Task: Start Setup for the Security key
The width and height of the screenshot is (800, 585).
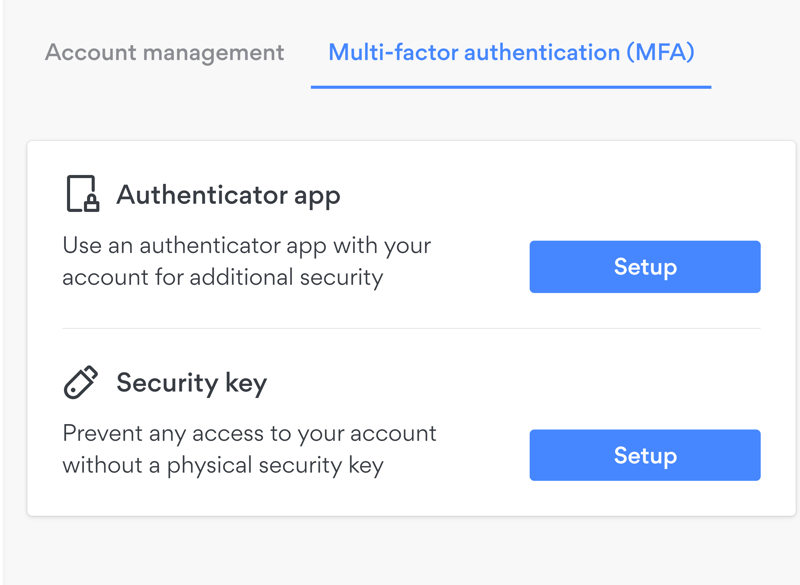Action: click(x=645, y=455)
